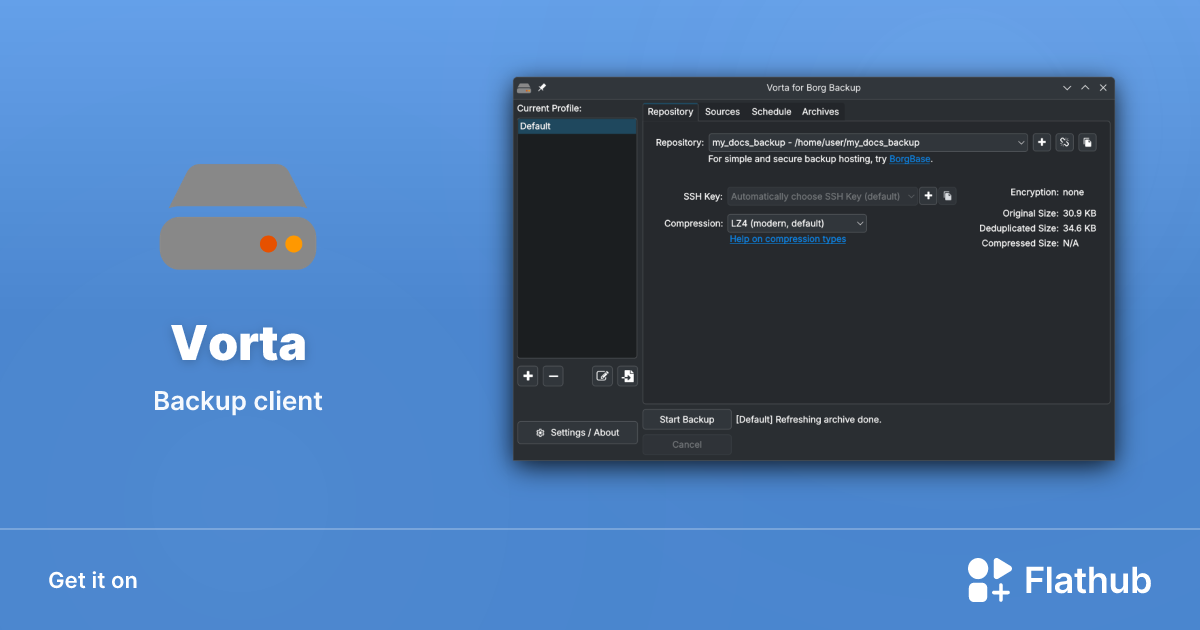Image resolution: width=1200 pixels, height=630 pixels.
Task: Rename the Default profile
Action: (602, 375)
